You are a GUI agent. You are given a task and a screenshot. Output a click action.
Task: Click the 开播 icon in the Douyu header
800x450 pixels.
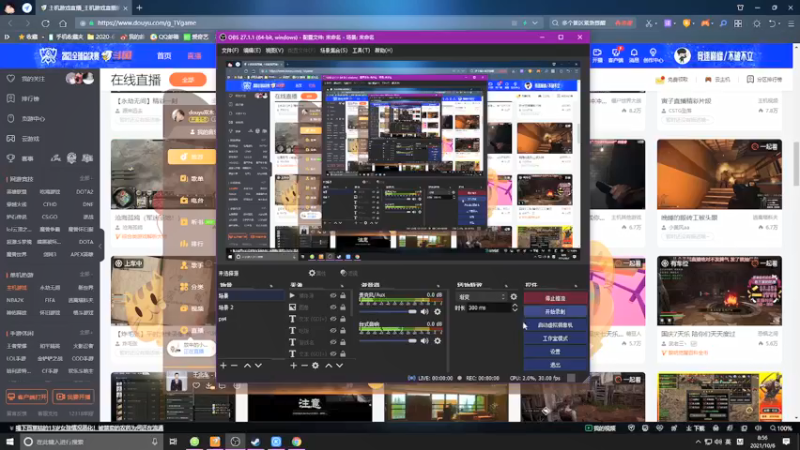pyautogui.click(x=597, y=56)
